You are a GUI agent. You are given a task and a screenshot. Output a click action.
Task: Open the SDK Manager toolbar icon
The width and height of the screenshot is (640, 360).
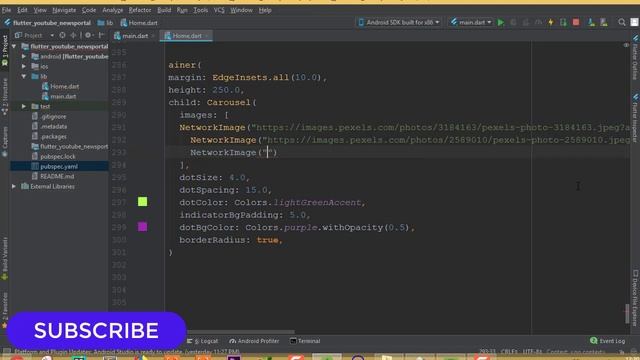604,22
